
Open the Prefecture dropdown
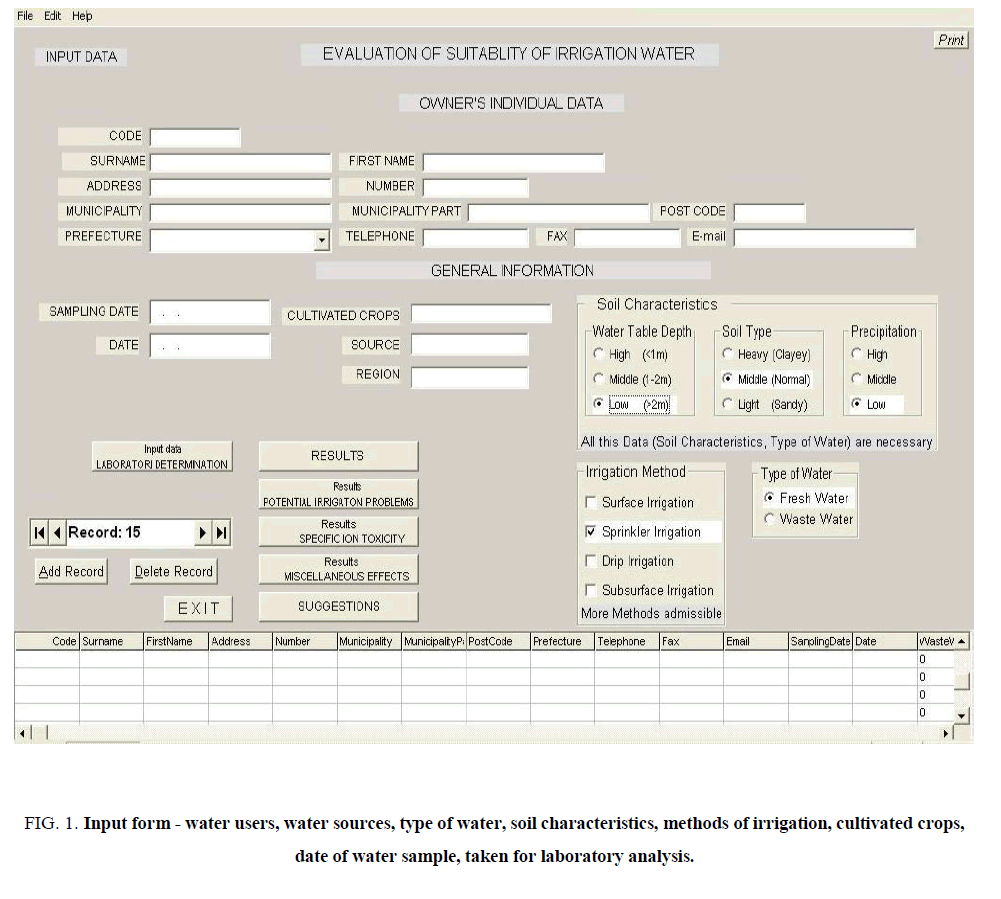tap(322, 240)
